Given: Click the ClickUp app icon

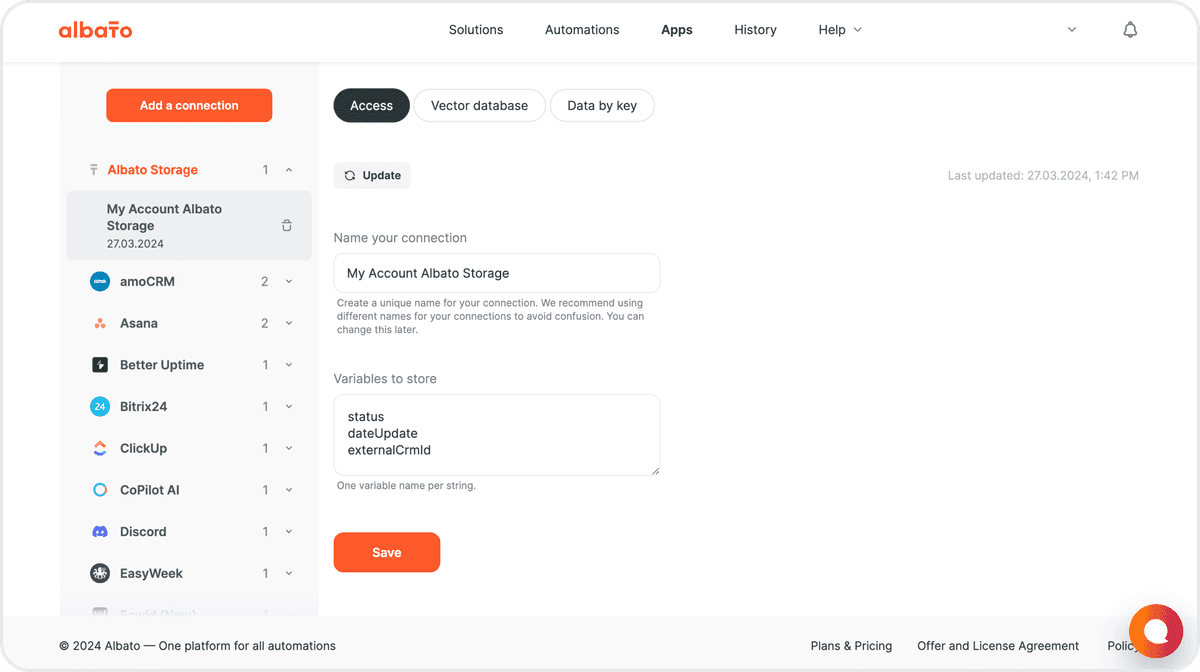Looking at the screenshot, I should pyautogui.click(x=100, y=449).
